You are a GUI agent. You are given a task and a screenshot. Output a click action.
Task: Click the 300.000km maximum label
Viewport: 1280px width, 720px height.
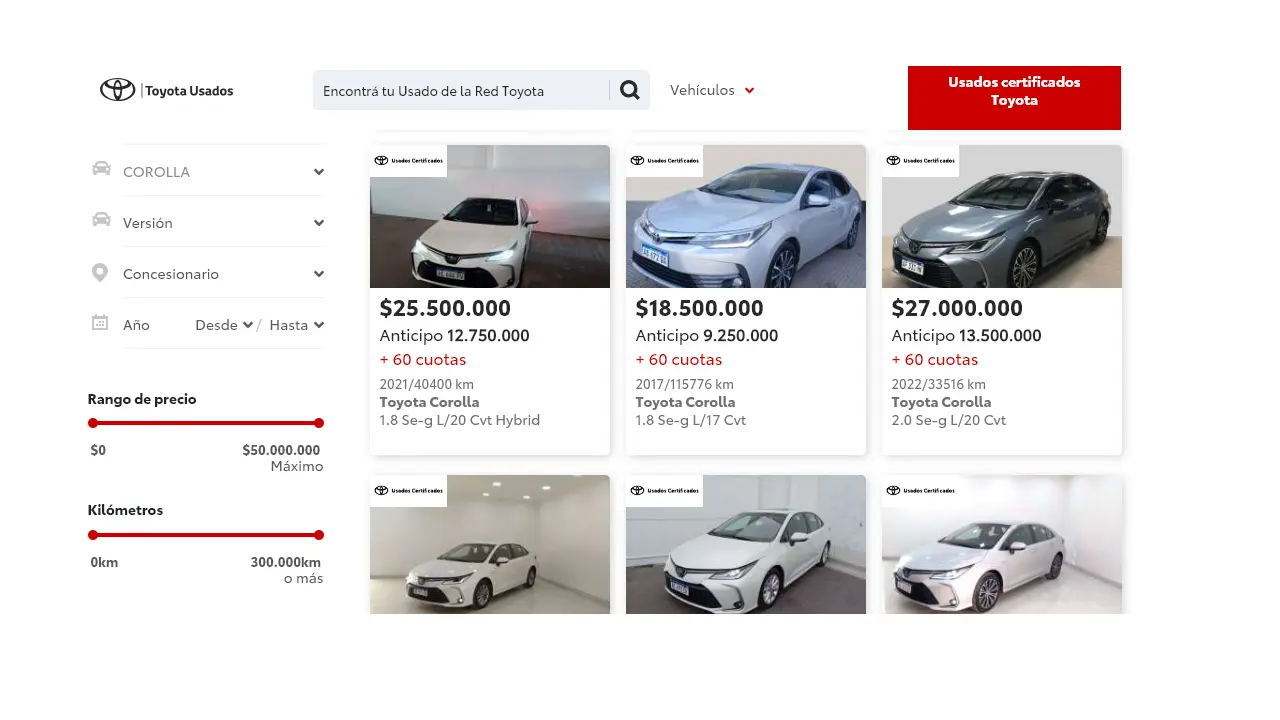tap(286, 562)
